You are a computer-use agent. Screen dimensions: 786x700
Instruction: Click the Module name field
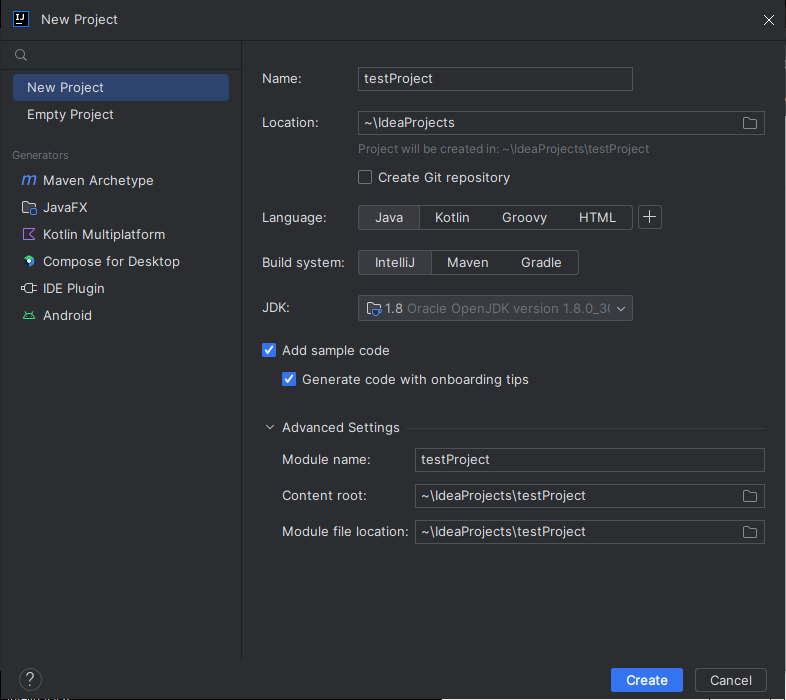pyautogui.click(x=590, y=460)
